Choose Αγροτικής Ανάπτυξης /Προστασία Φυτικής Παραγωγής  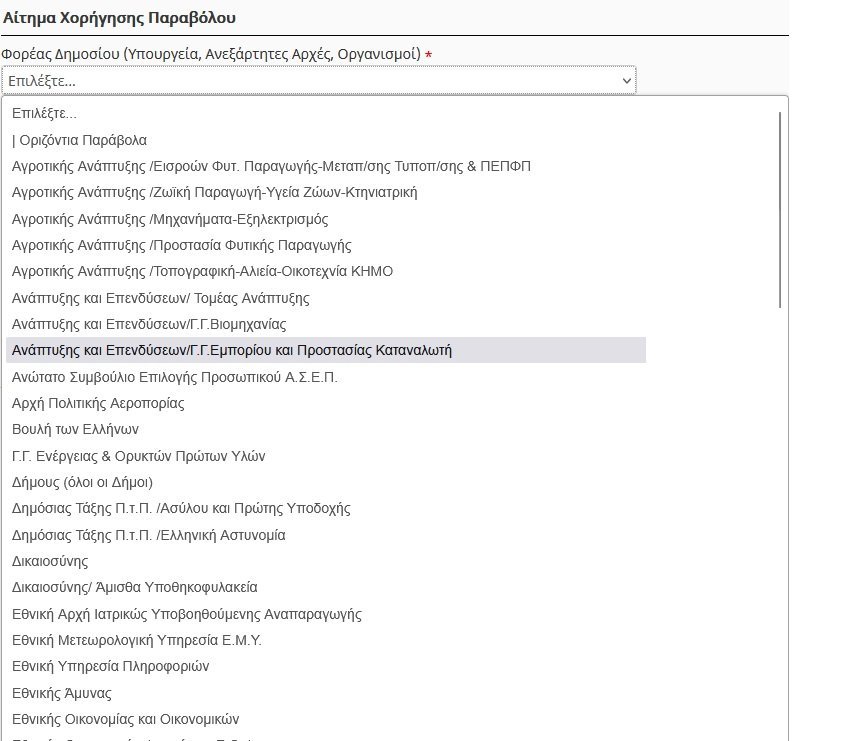point(181,245)
